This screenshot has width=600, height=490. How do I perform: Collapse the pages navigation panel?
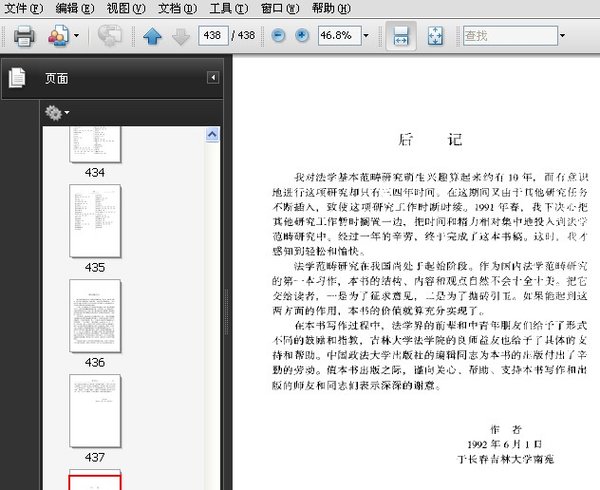[212, 78]
